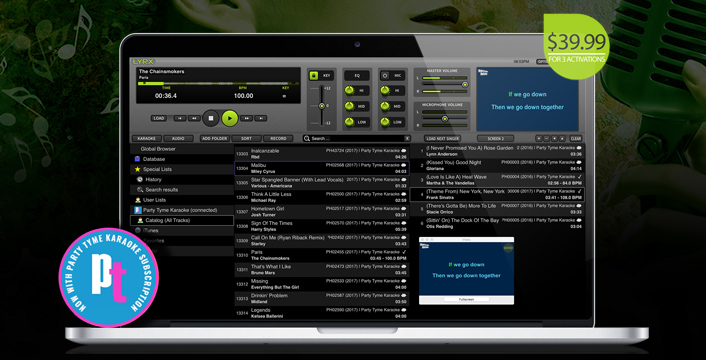
Task: Click the Microphone Volume slider knob
Action: point(444,119)
